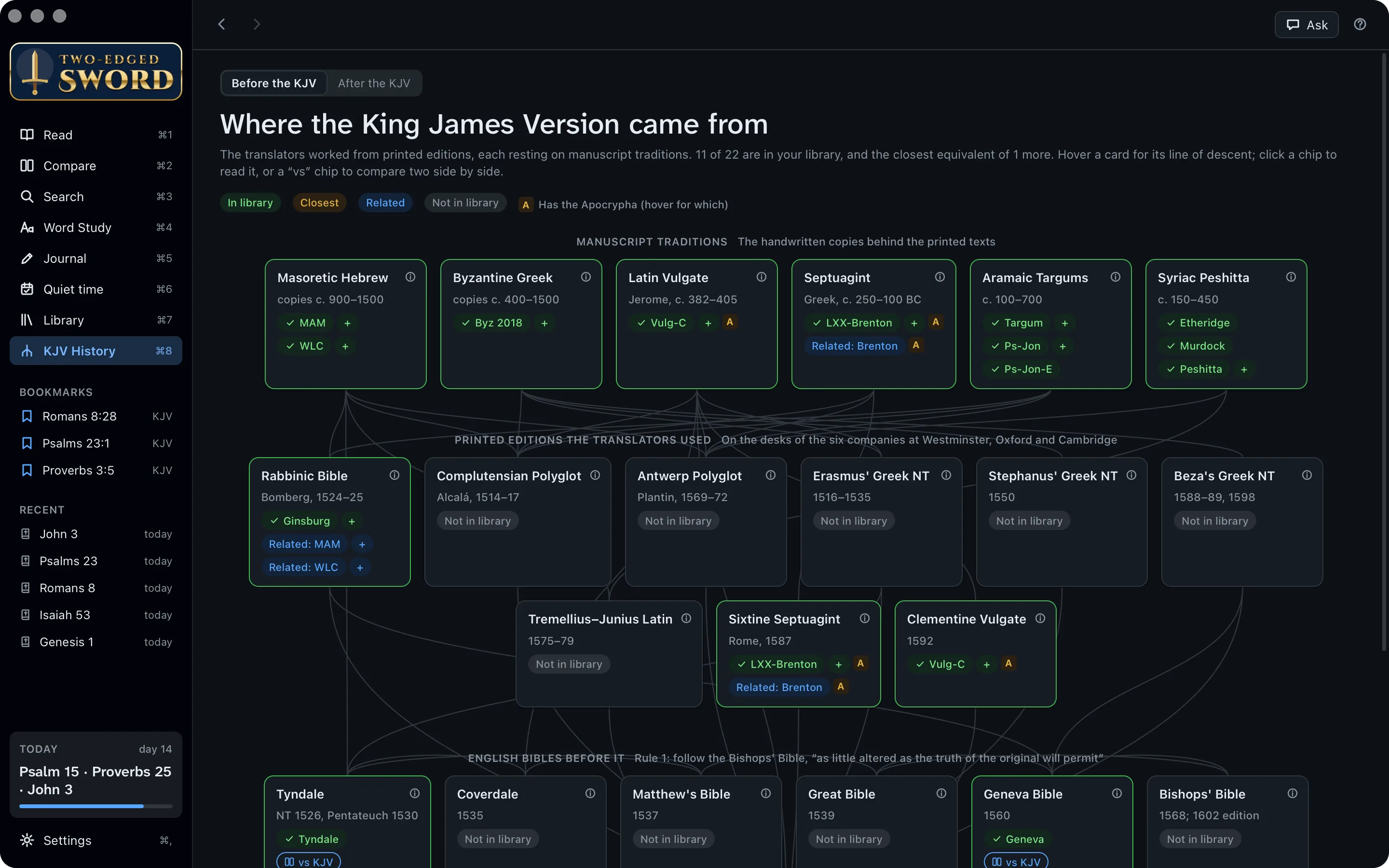Open info for Rabbinic Bible card
The width and height of the screenshot is (1389, 868).
(395, 475)
